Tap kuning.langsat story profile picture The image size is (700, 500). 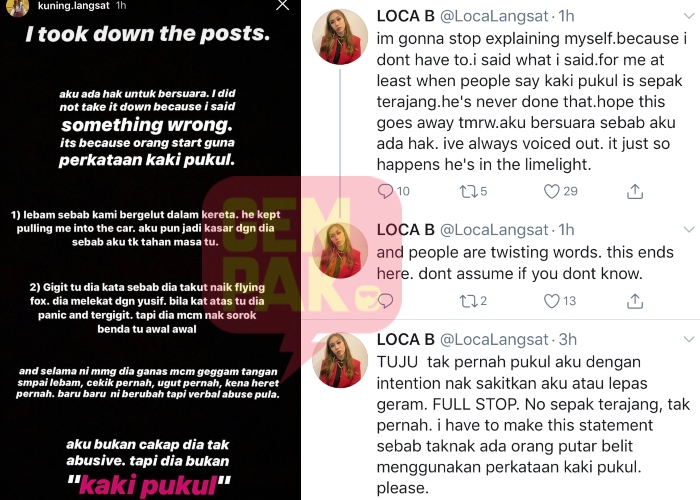tap(18, 7)
